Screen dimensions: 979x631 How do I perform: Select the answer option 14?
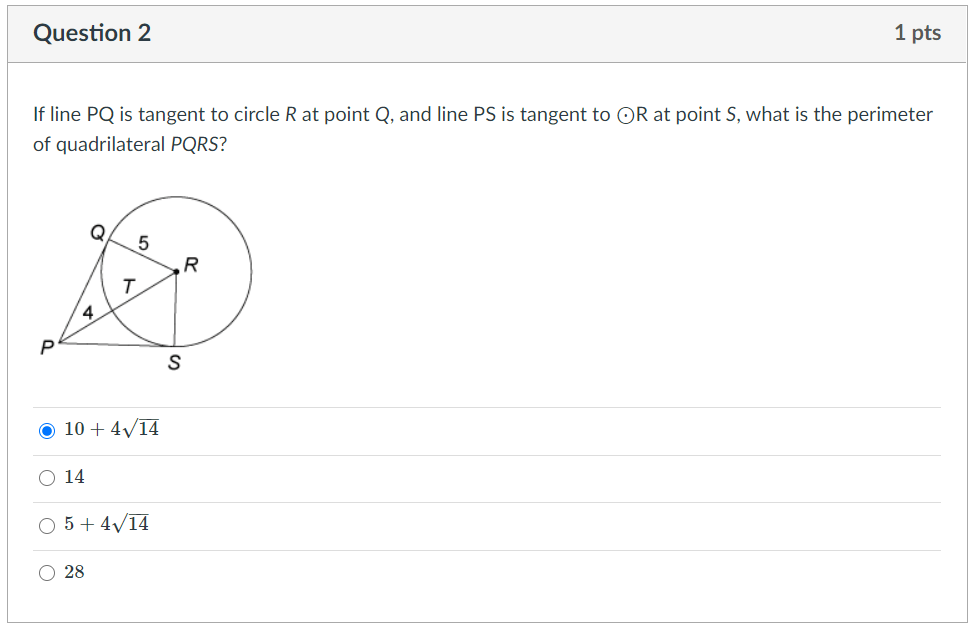click(x=47, y=477)
